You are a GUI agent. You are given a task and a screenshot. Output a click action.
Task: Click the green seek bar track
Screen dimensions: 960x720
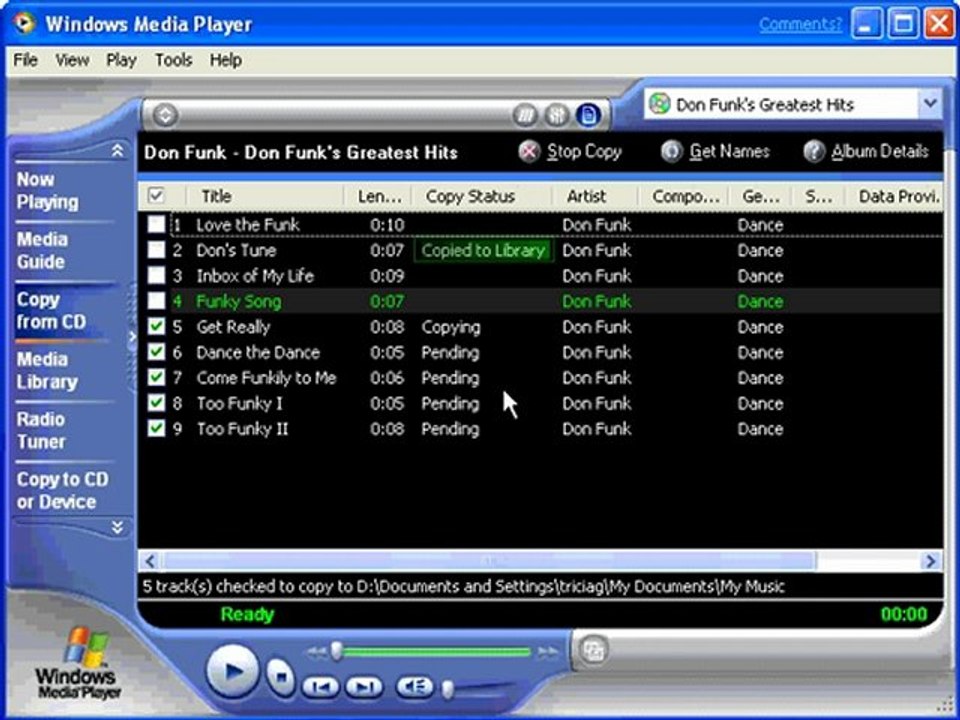tap(437, 652)
